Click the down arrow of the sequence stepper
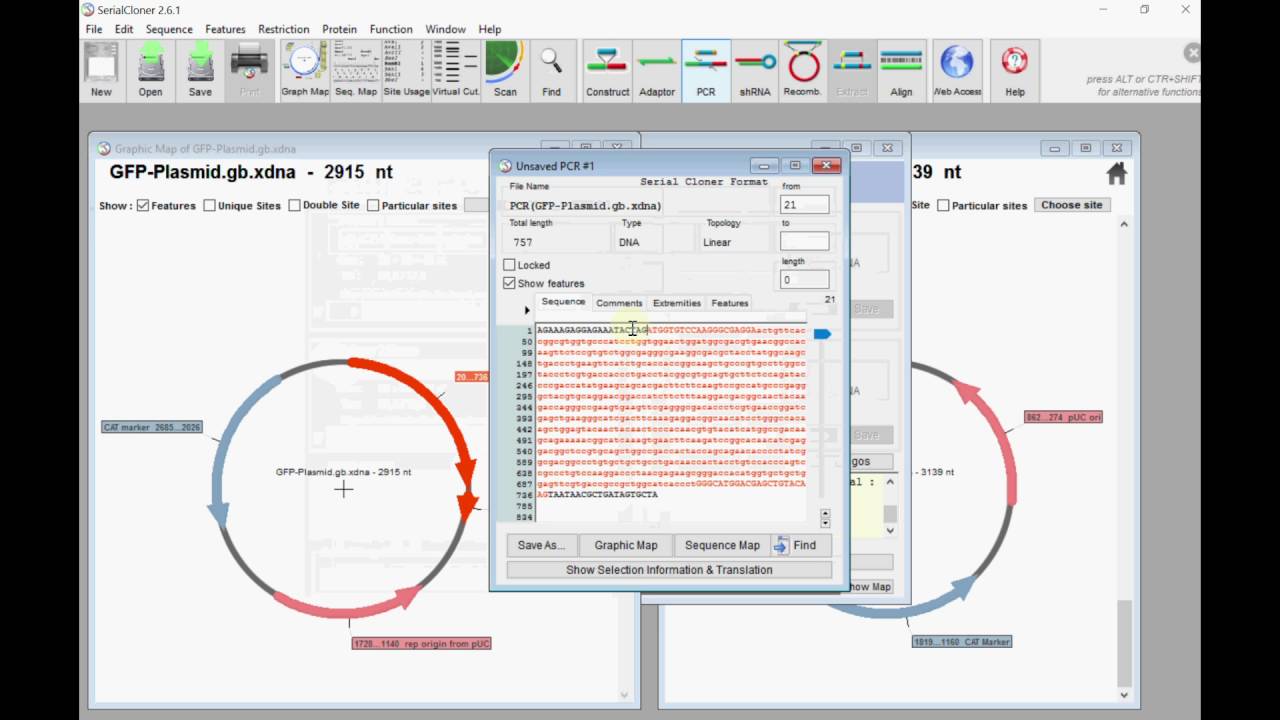The image size is (1280, 720). coord(825,523)
